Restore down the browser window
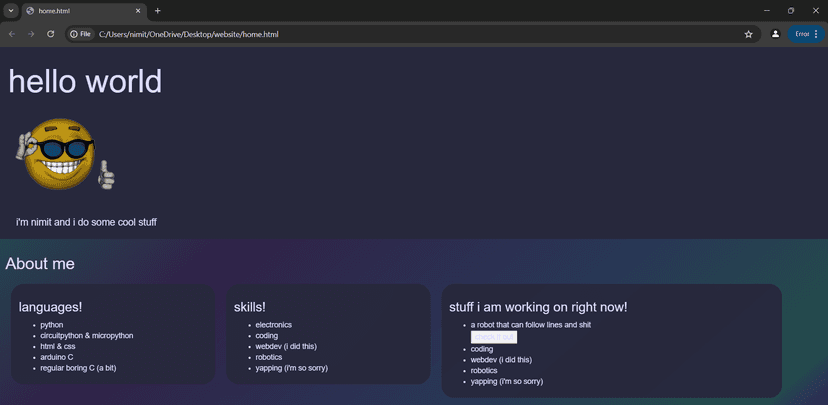Viewport: 828px width, 405px height. point(791,11)
